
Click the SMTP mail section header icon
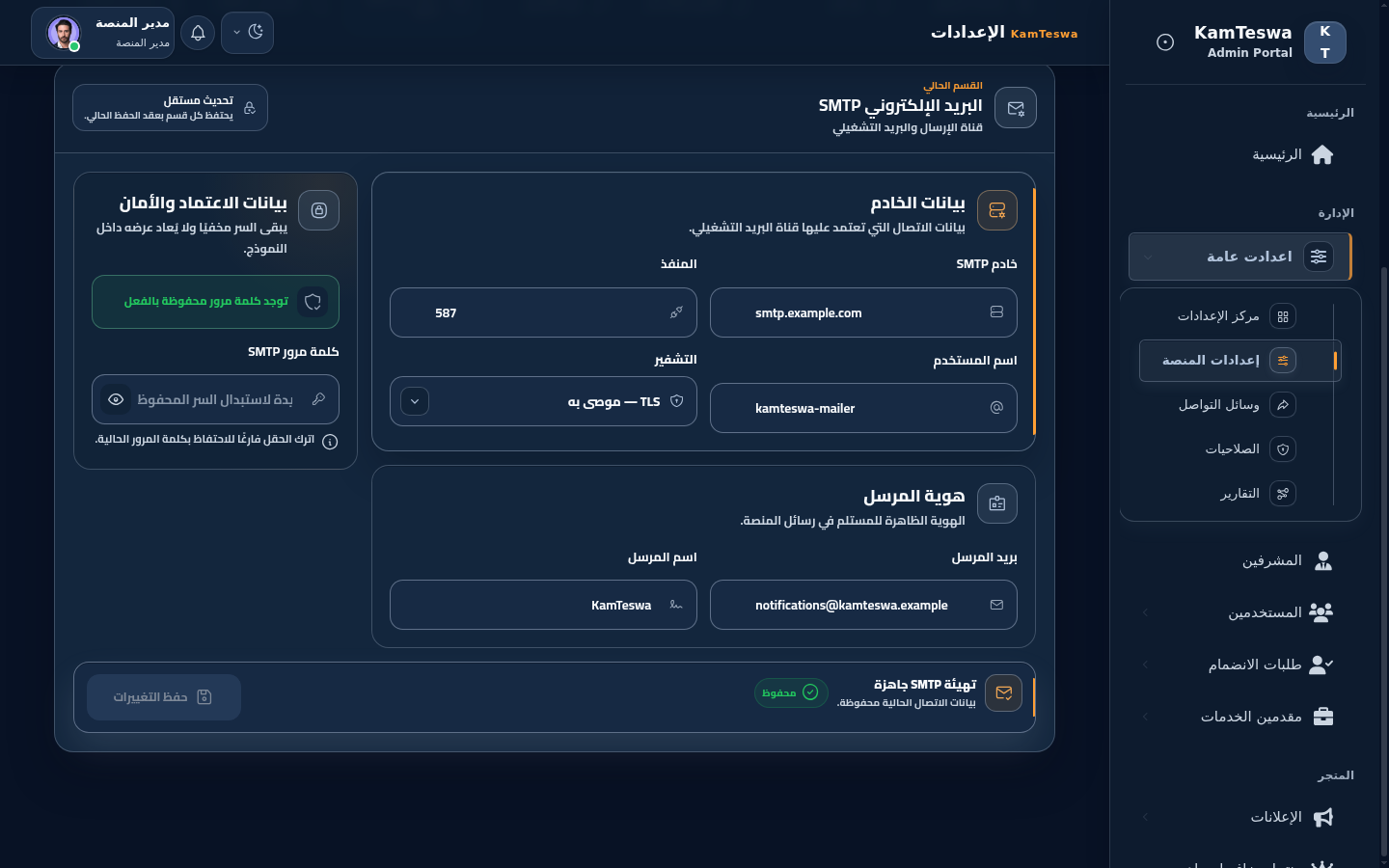[1016, 108]
